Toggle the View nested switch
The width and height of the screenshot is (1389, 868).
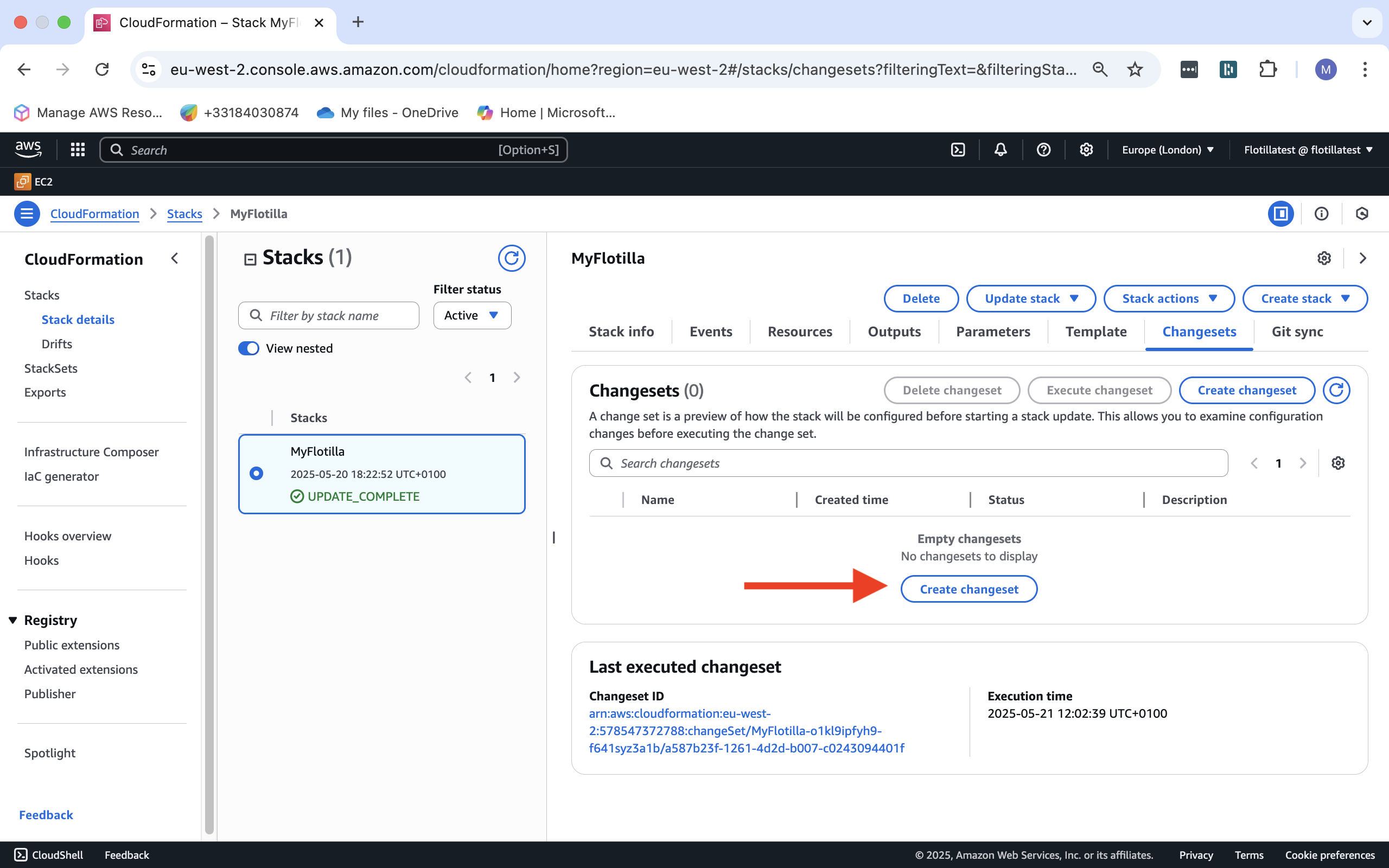pos(249,348)
